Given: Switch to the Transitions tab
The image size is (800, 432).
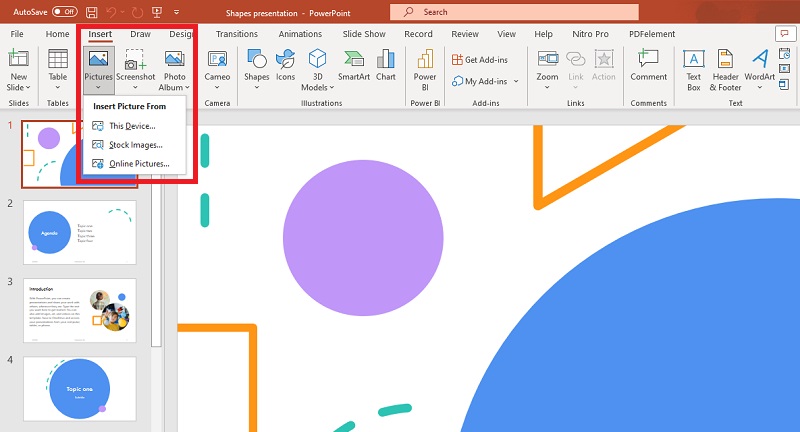Looking at the screenshot, I should (237, 34).
